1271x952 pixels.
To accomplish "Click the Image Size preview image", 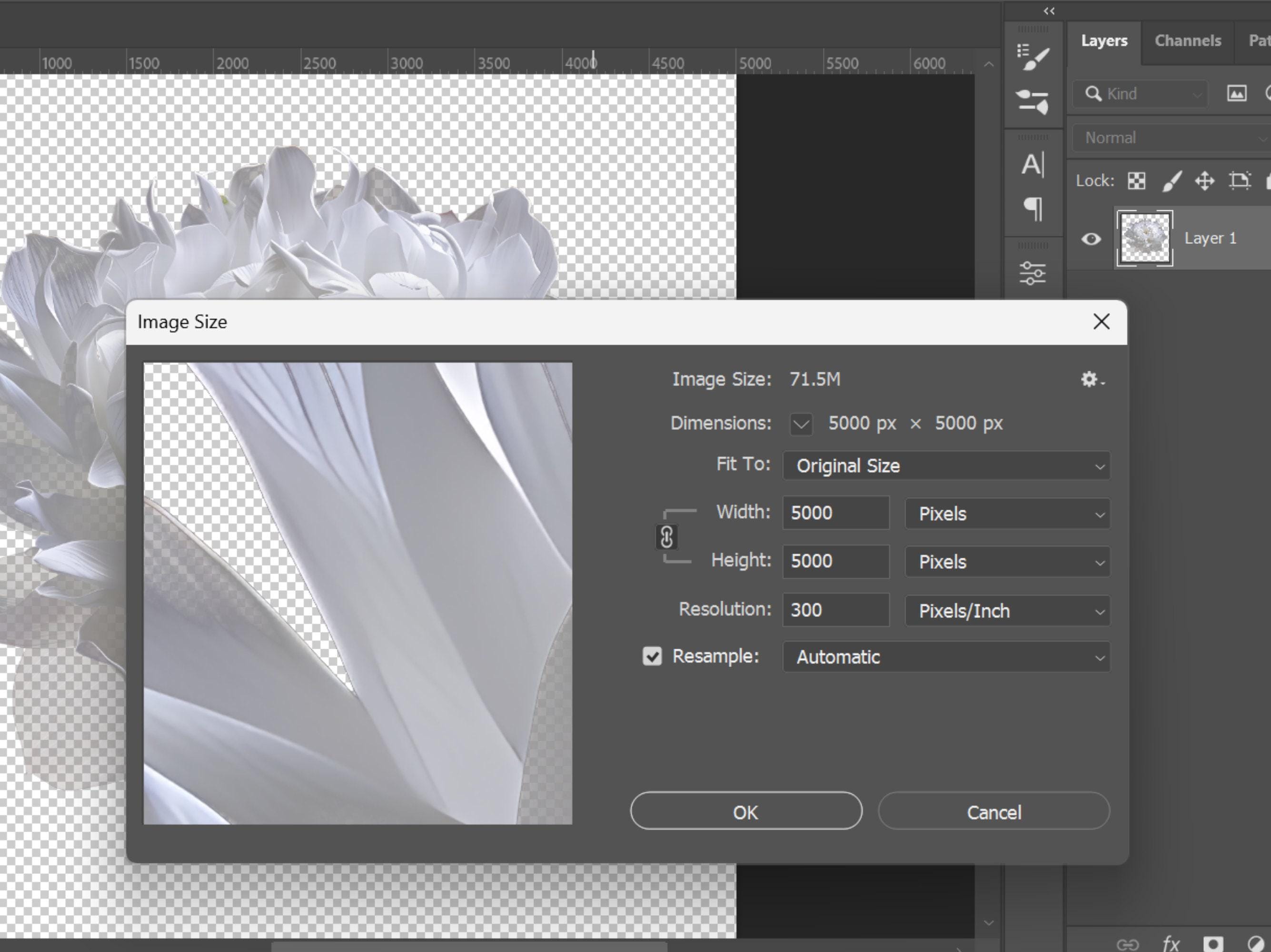I will coord(357,593).
